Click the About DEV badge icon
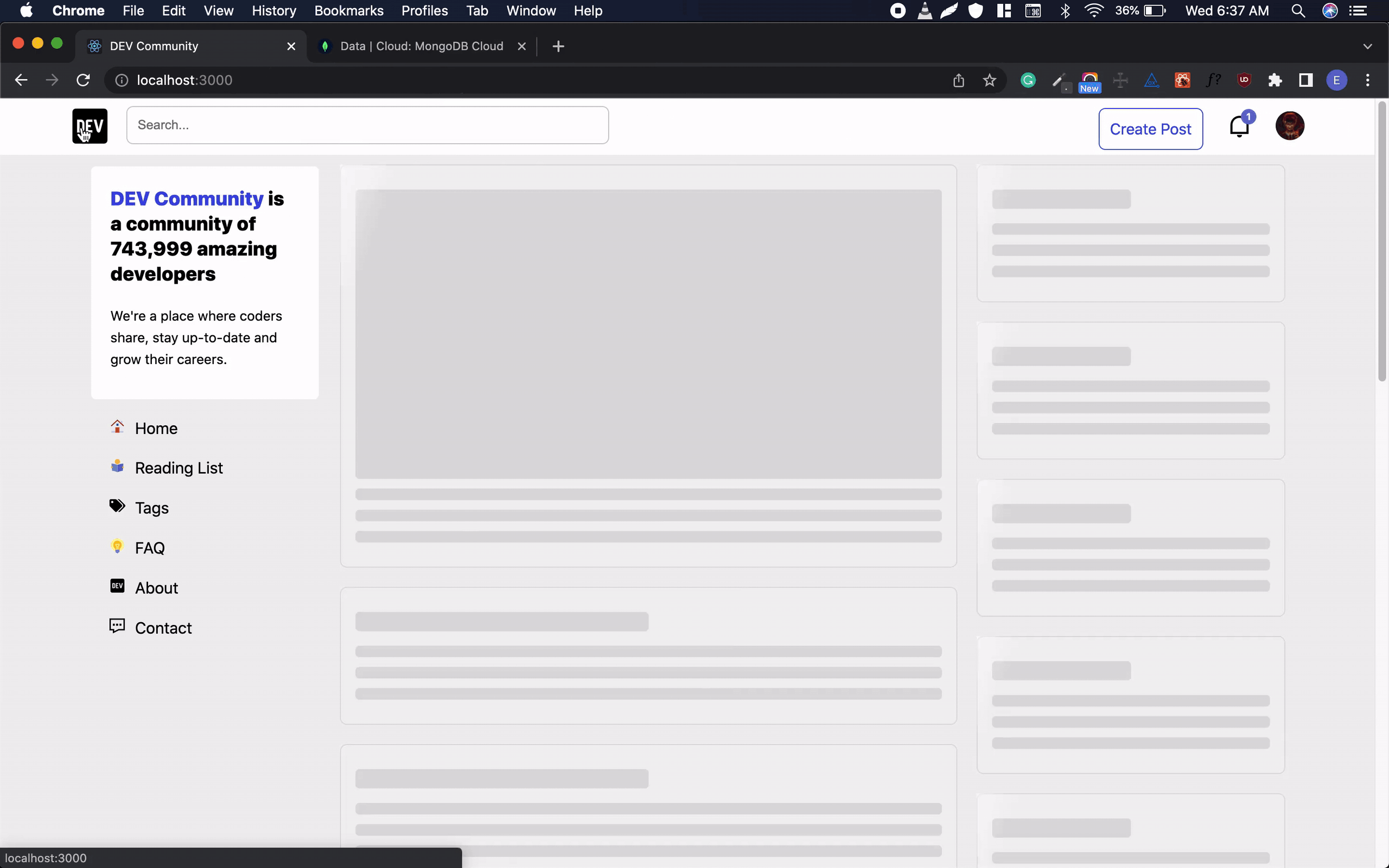Image resolution: width=1389 pixels, height=868 pixels. click(x=117, y=586)
